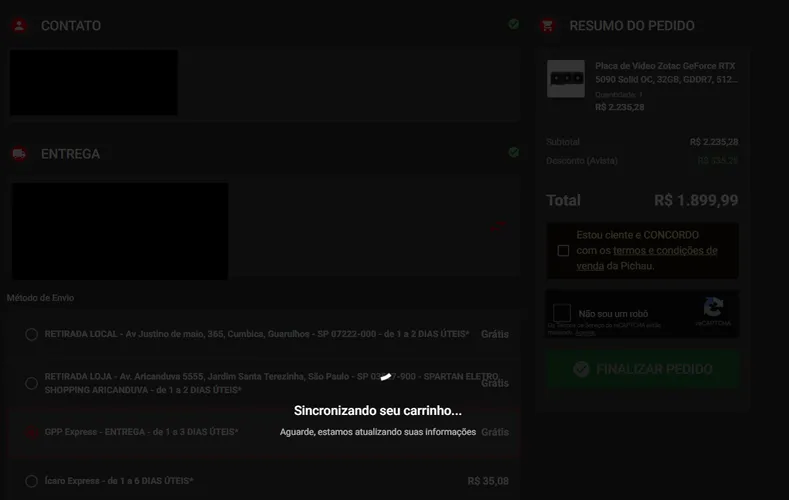This screenshot has height=500, width=789.
Task: Click the Placa de Vídeo Zotac product title
Action: point(666,72)
